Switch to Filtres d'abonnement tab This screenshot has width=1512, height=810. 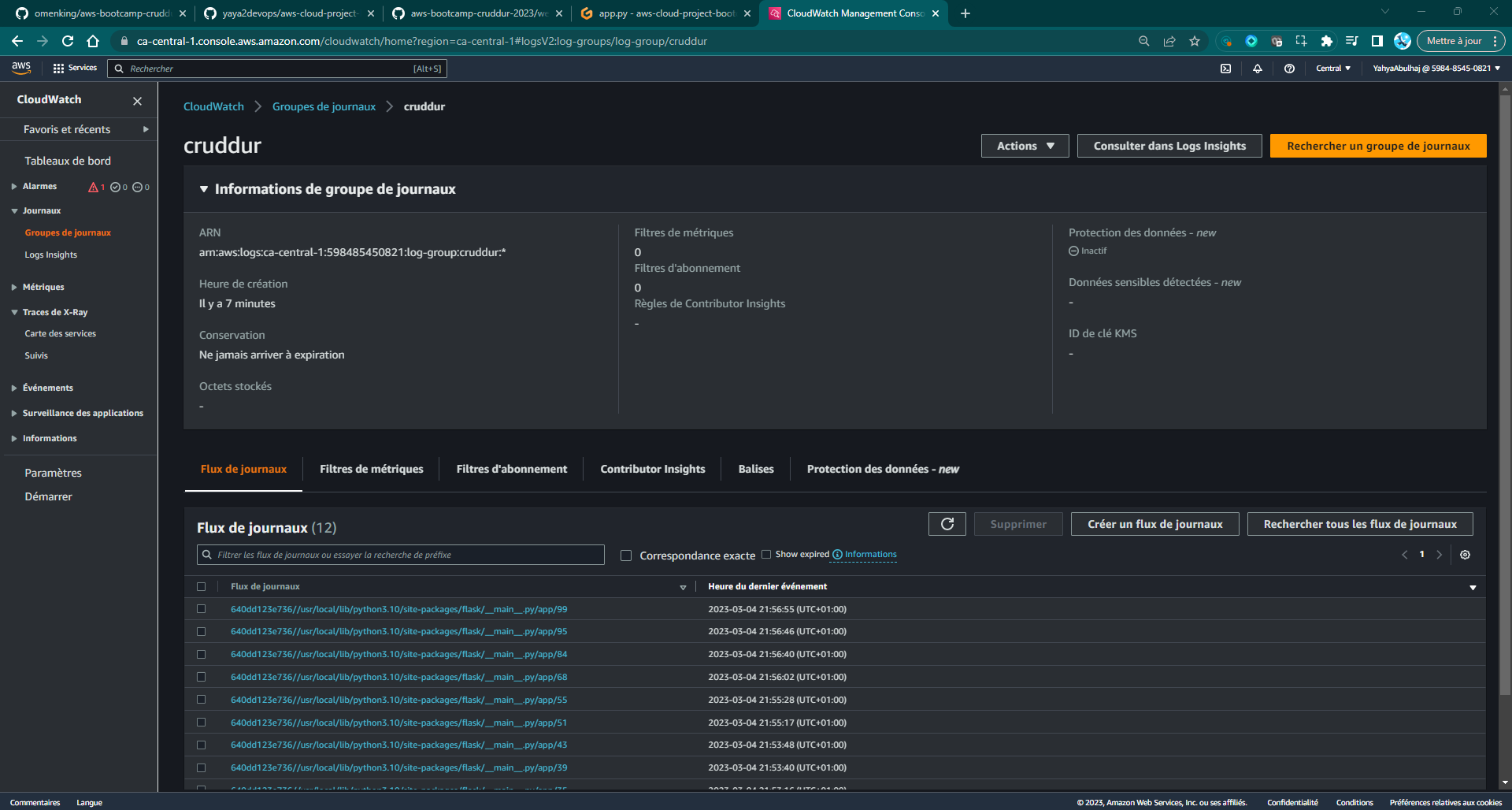click(x=512, y=469)
